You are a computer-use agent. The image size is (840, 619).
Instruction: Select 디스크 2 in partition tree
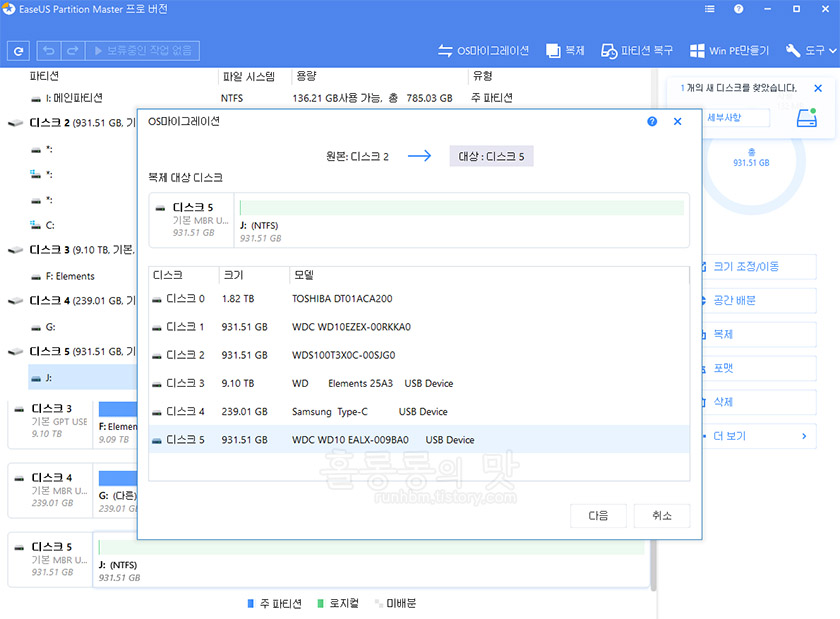tap(73, 123)
